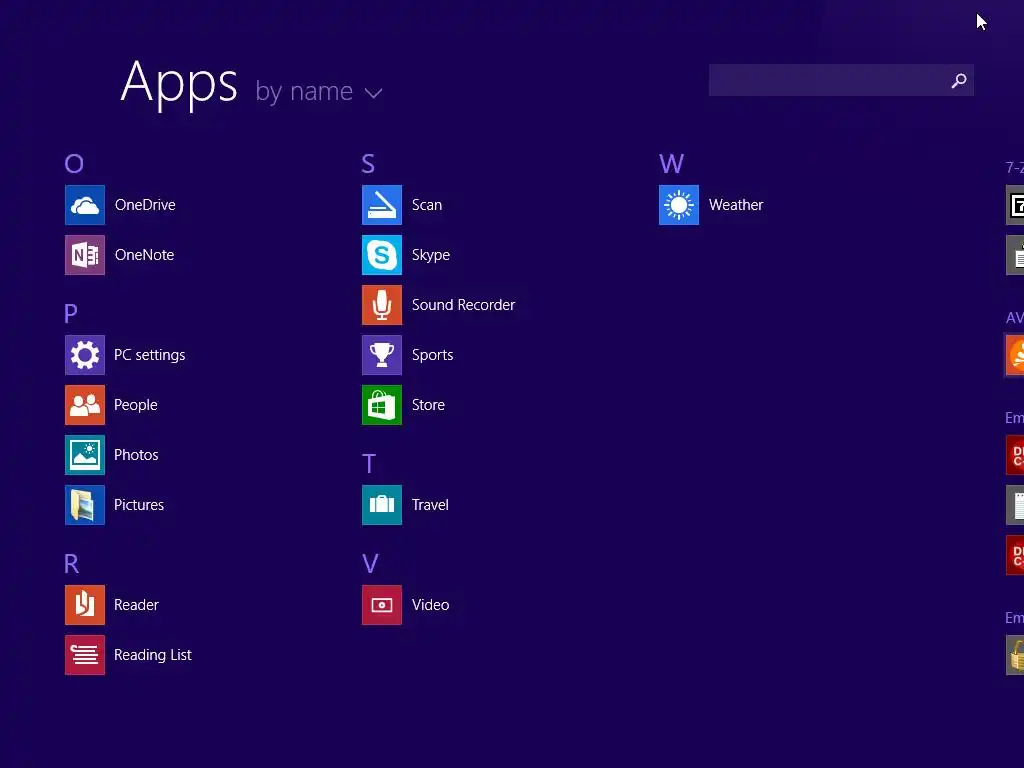
Task: Open the Pictures folder icon
Action: click(85, 505)
